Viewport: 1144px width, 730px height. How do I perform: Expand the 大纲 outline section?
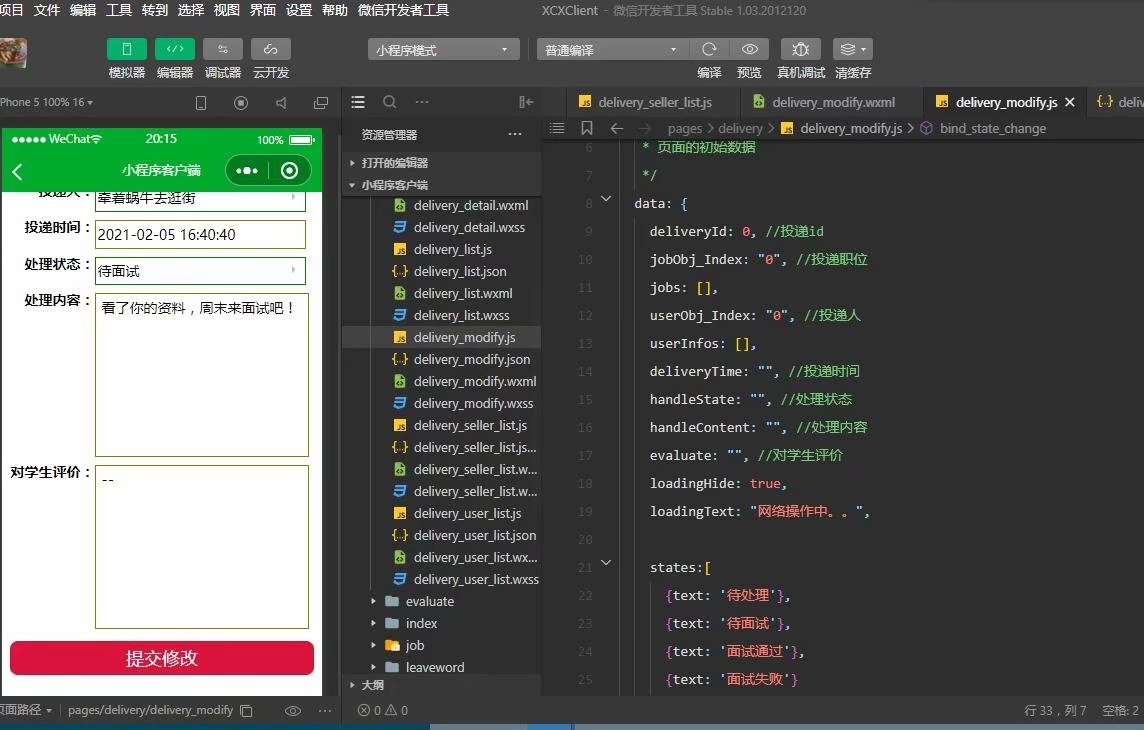(441, 686)
